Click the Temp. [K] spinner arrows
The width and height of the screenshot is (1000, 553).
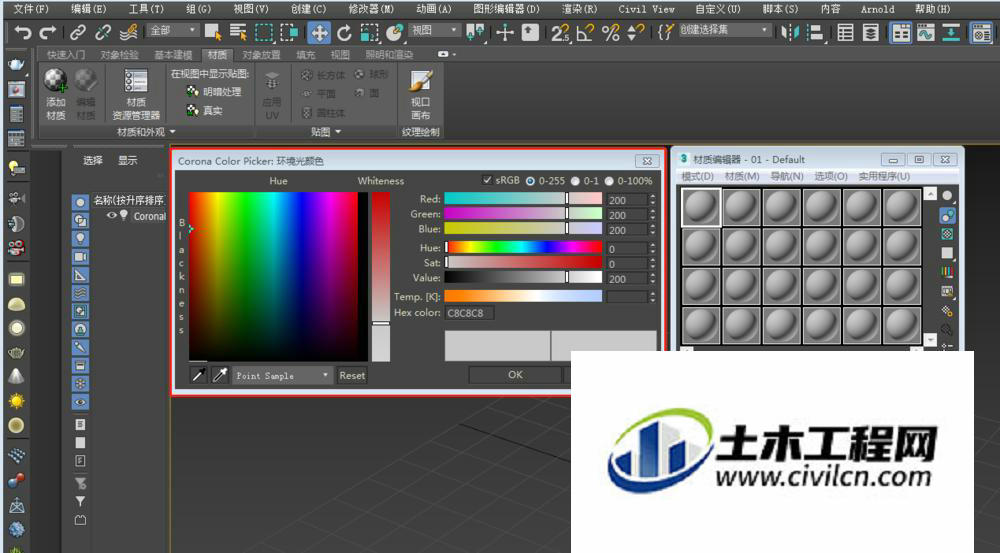[x=652, y=297]
